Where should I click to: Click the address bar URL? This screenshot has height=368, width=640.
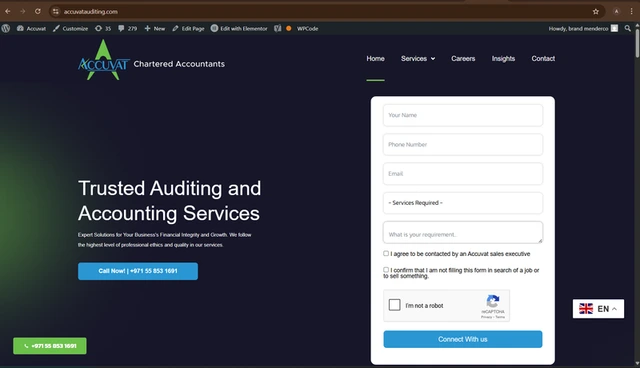coord(91,12)
